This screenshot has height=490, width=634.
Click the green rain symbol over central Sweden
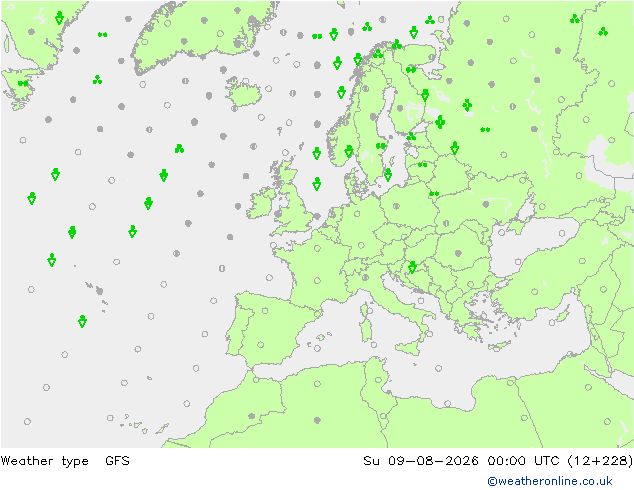point(380,146)
